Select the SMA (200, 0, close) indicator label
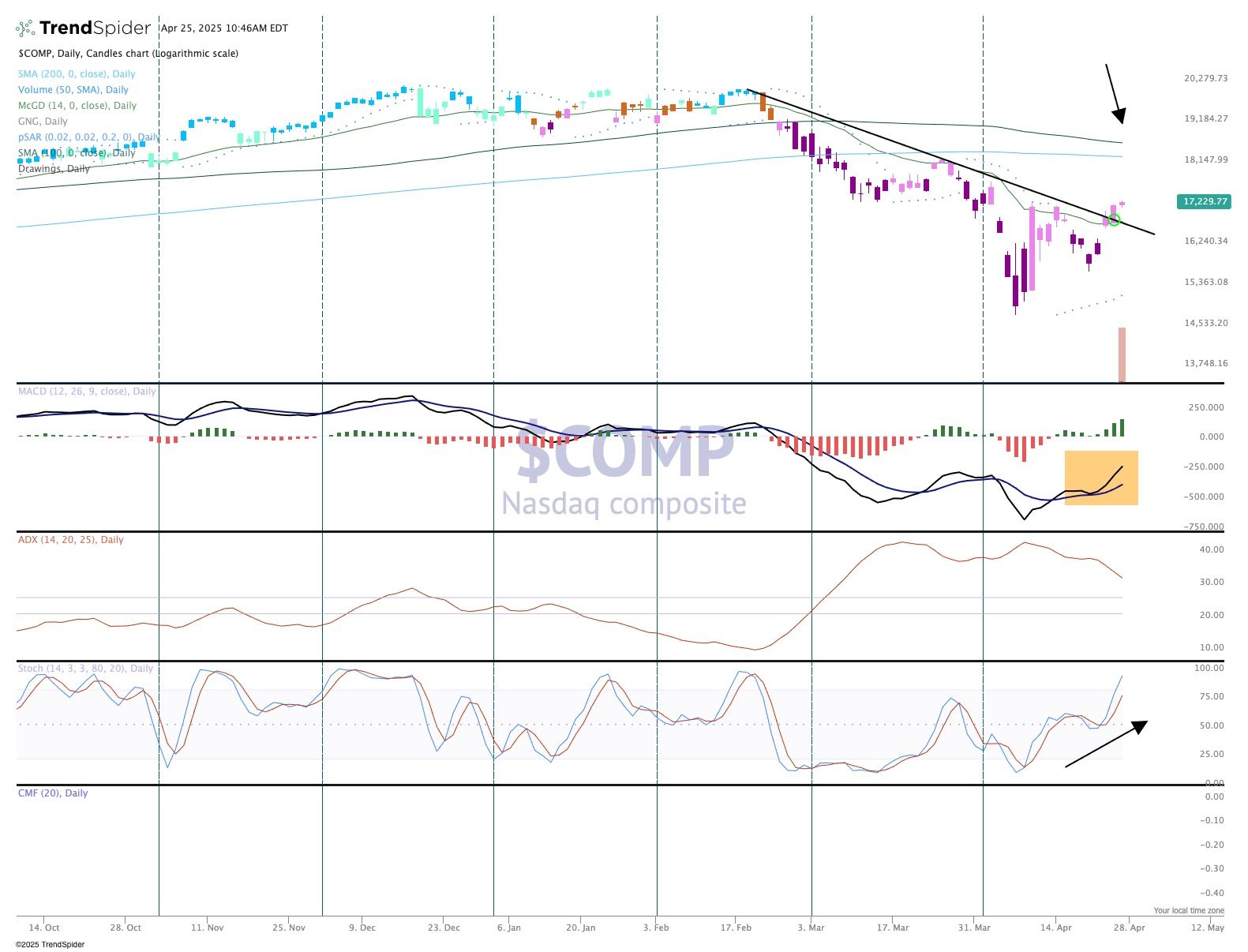 tap(77, 74)
